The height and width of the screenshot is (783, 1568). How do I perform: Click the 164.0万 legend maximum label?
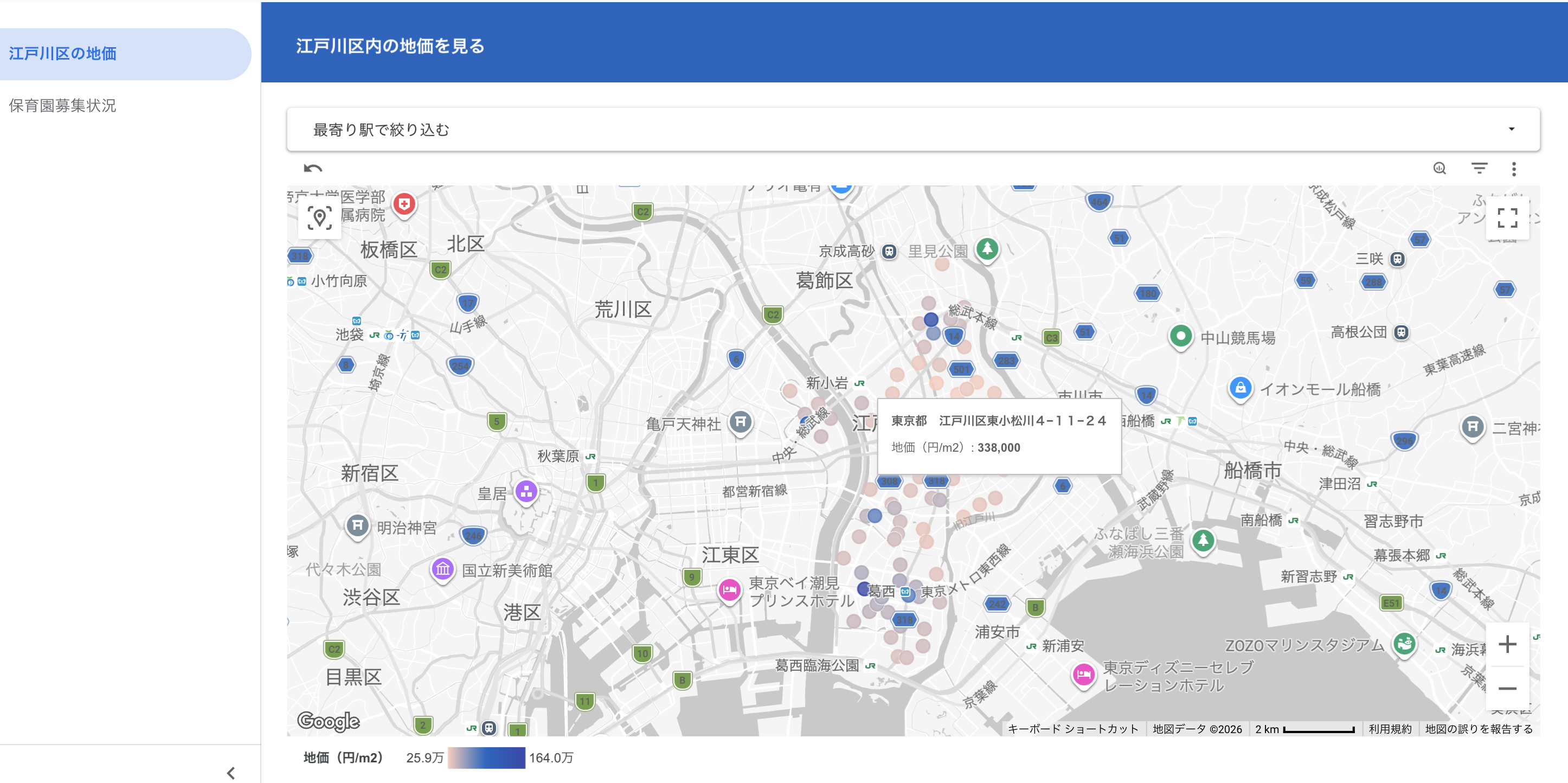[x=551, y=758]
